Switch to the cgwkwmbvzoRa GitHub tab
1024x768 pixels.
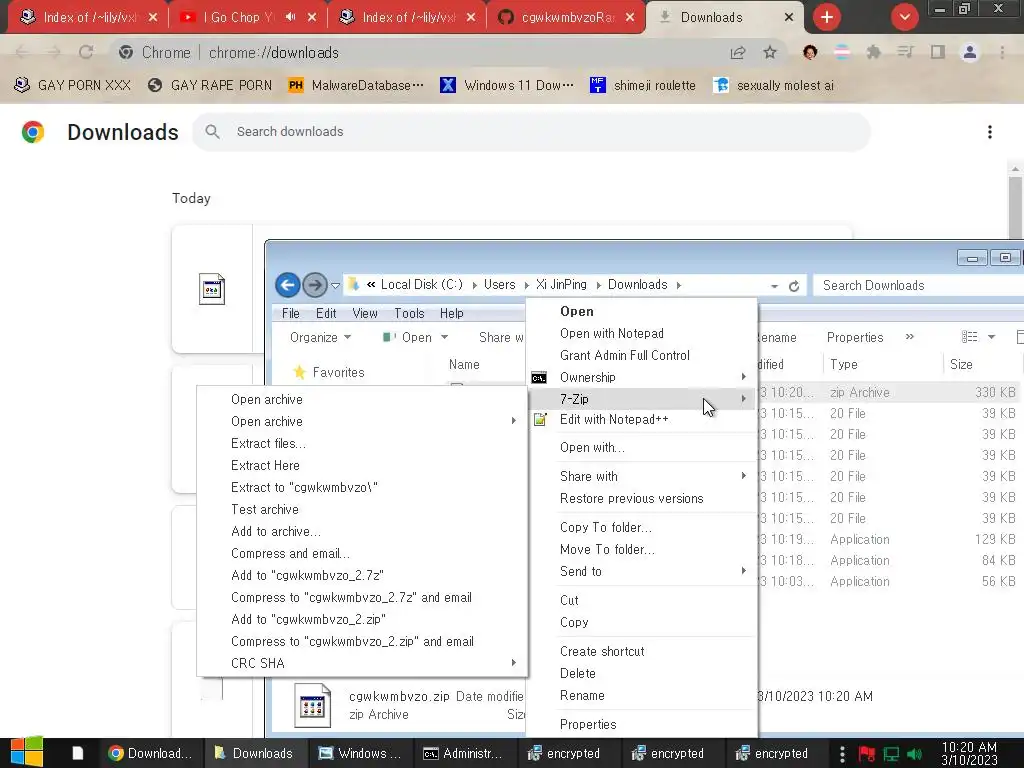[567, 18]
